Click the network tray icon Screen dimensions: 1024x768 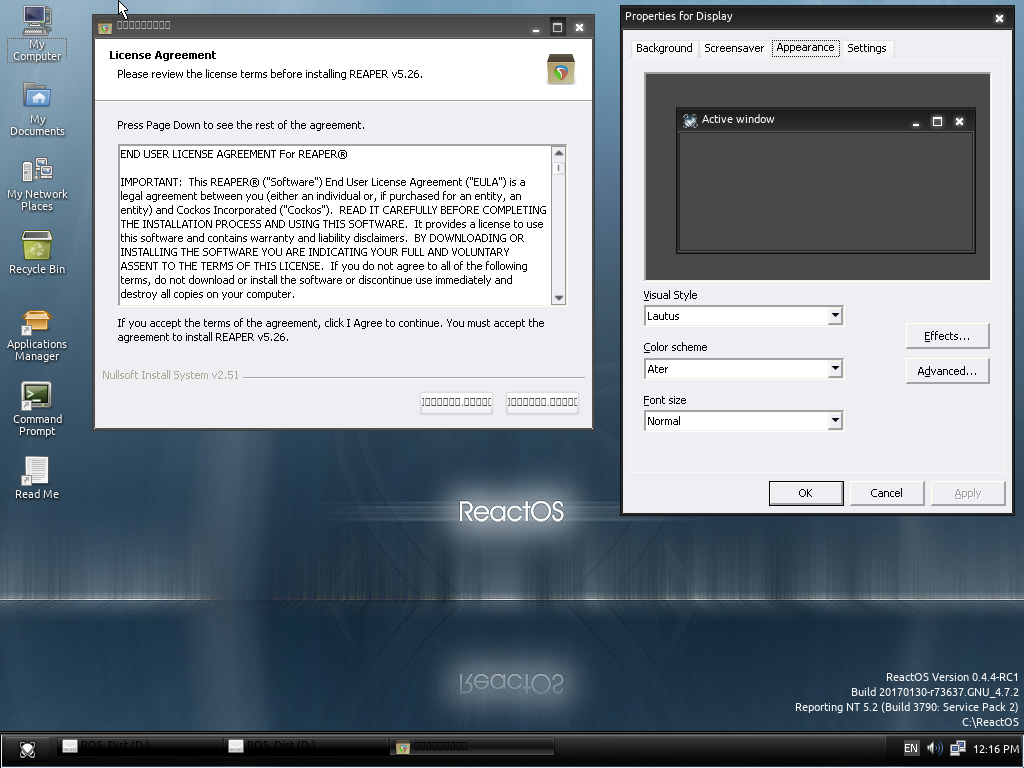point(958,748)
